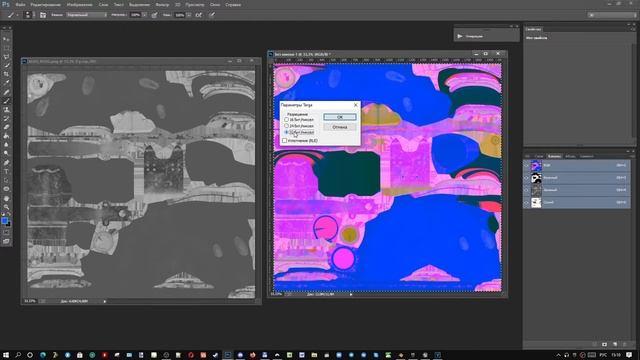Create new channel at Channels panel bottom

615,344
